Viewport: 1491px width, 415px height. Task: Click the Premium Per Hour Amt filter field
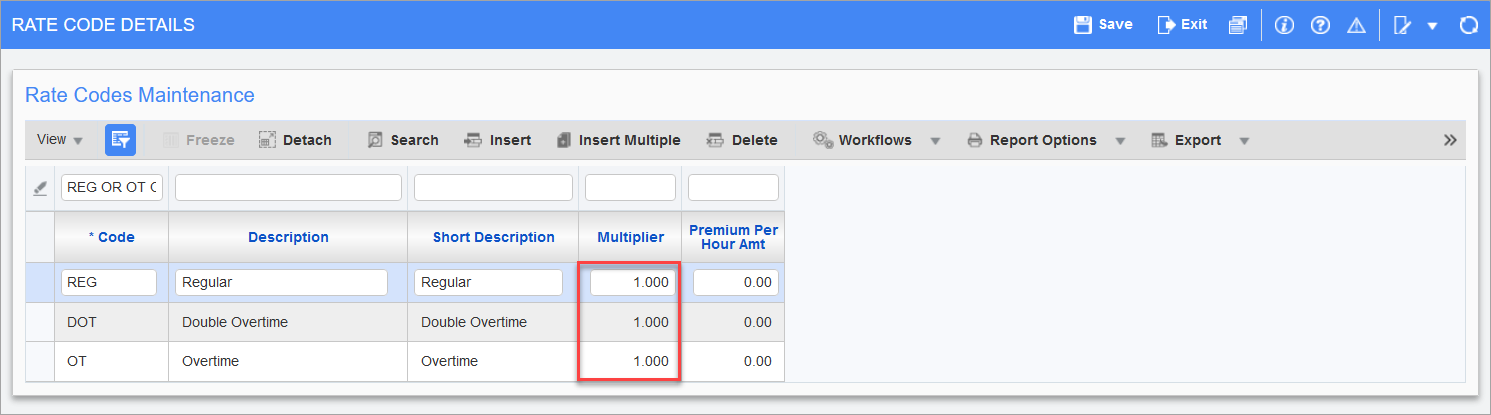733,188
